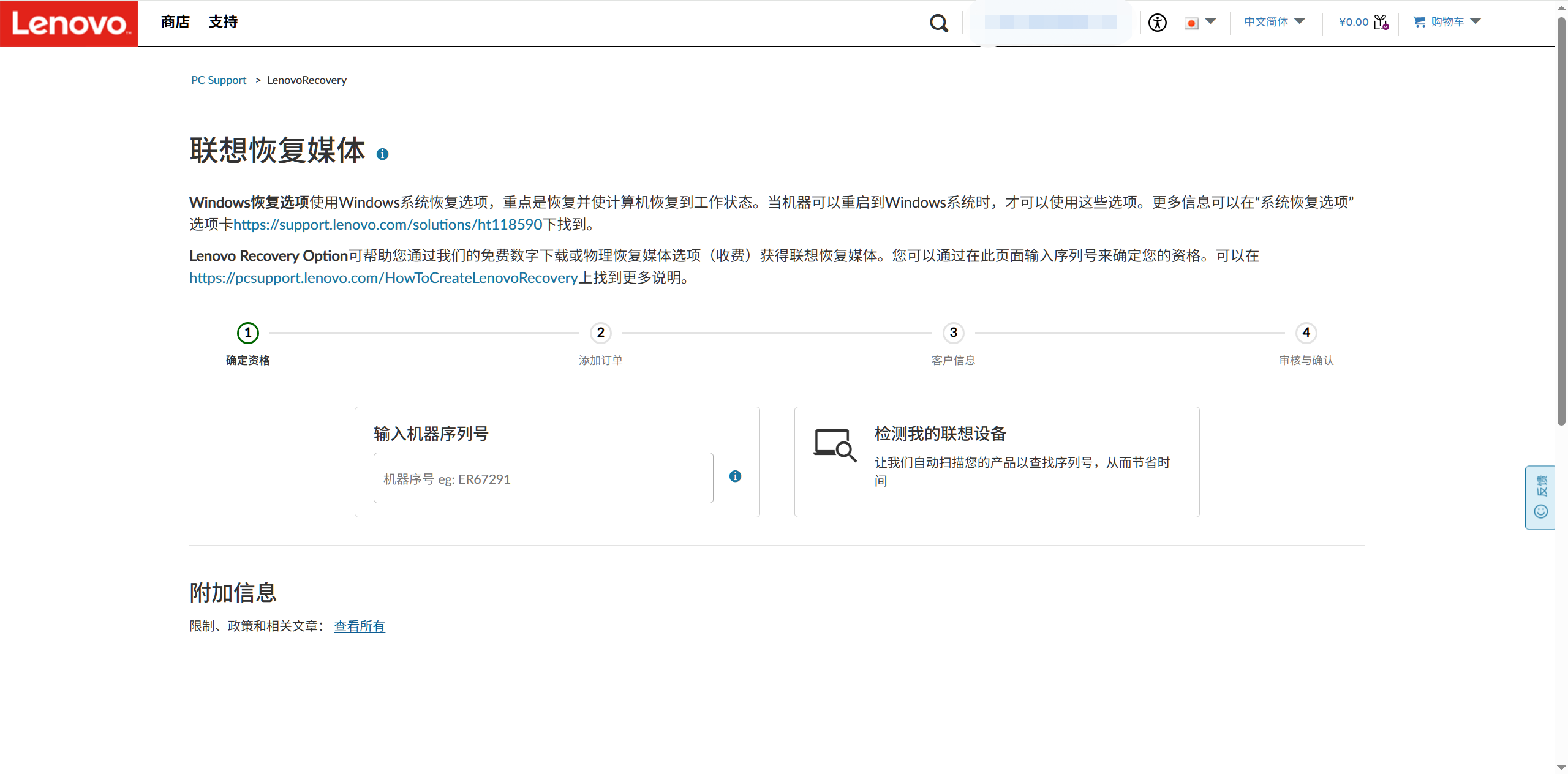Viewport: 1568px width, 774px height.
Task: Open accessibility options icon
Action: pos(1157,23)
